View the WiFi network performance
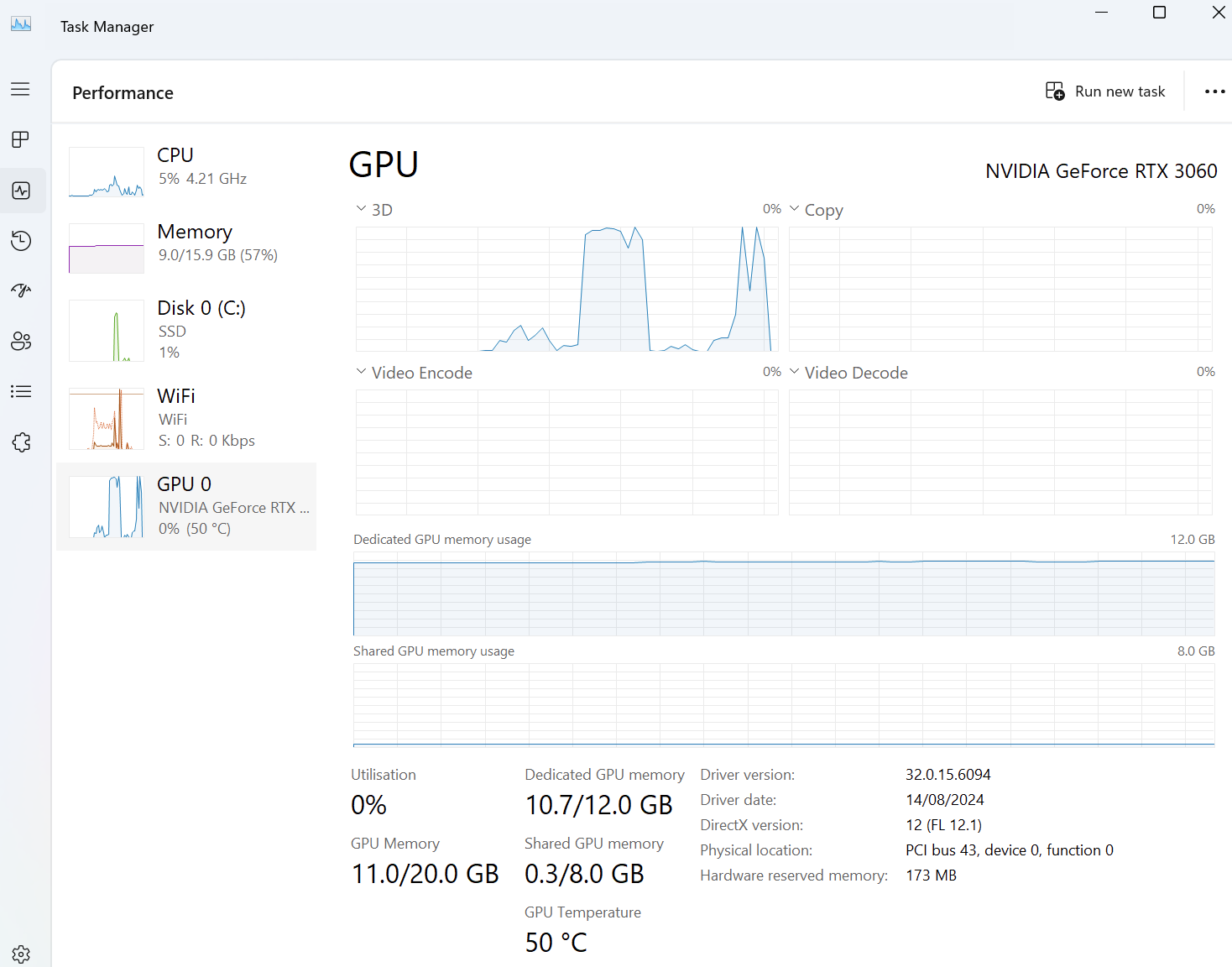1232x967 pixels. coord(186,418)
